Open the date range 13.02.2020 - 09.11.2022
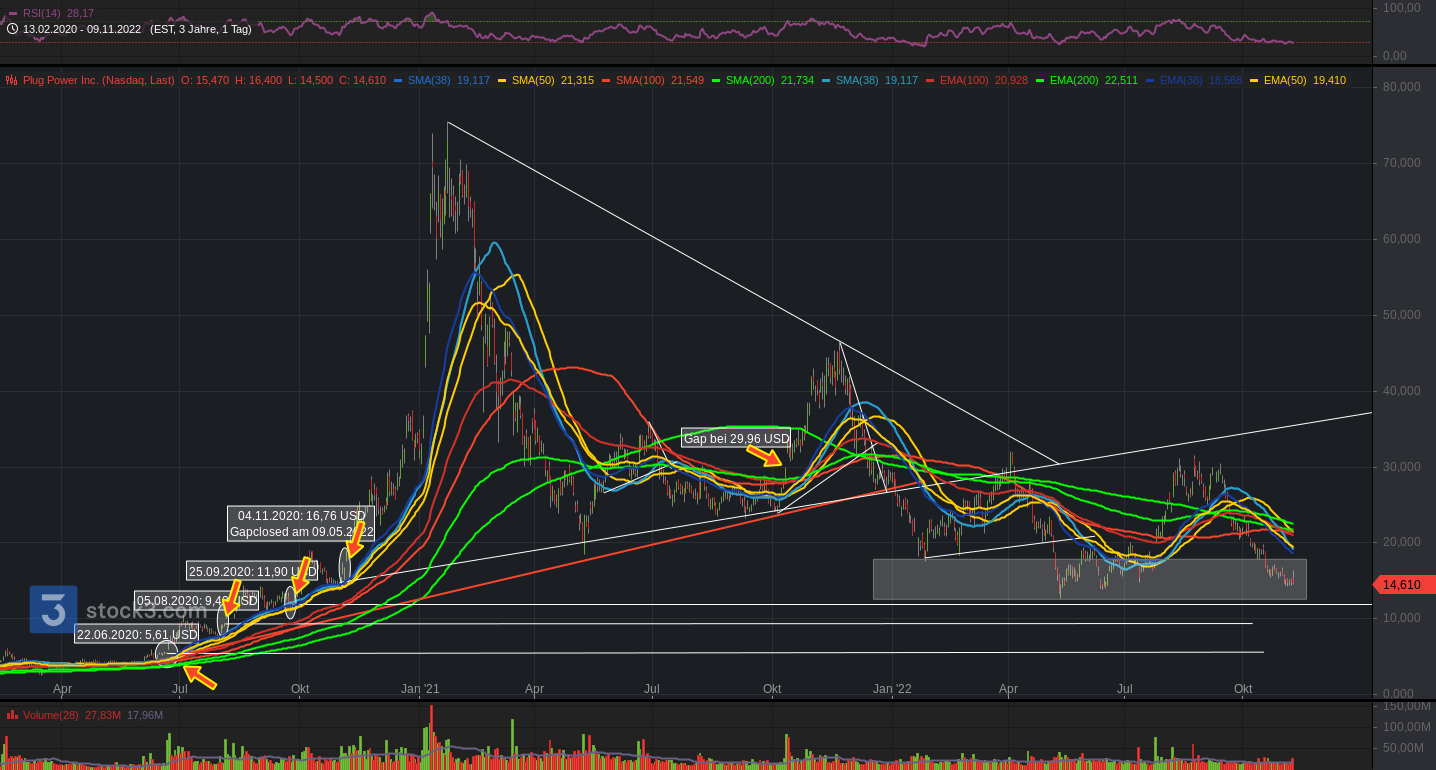Viewport: 1436px width, 770px height. pos(82,29)
